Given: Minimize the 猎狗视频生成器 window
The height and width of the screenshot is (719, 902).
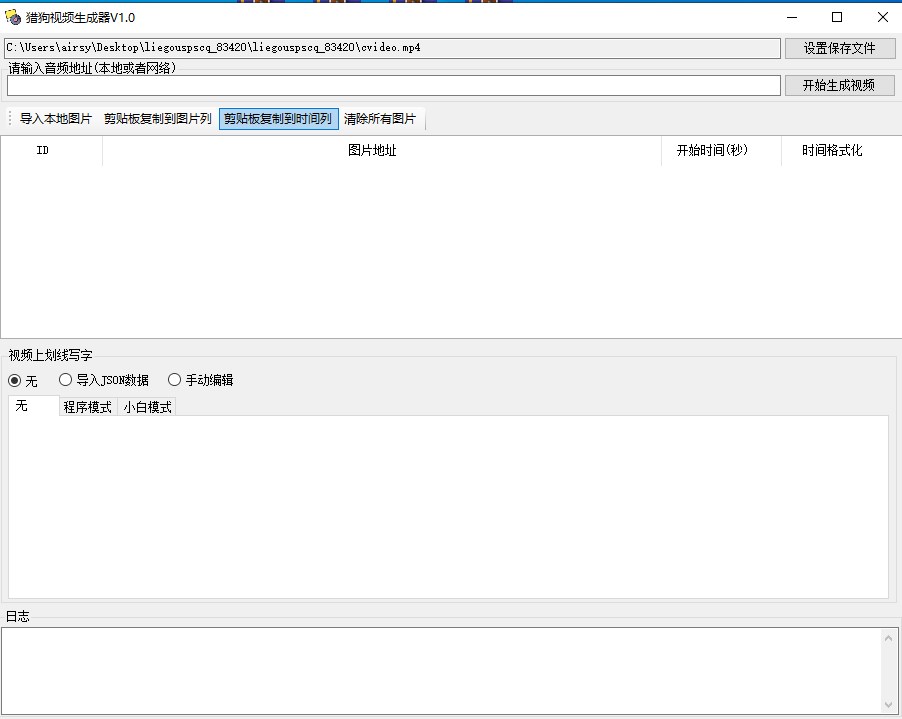Looking at the screenshot, I should coord(792,17).
